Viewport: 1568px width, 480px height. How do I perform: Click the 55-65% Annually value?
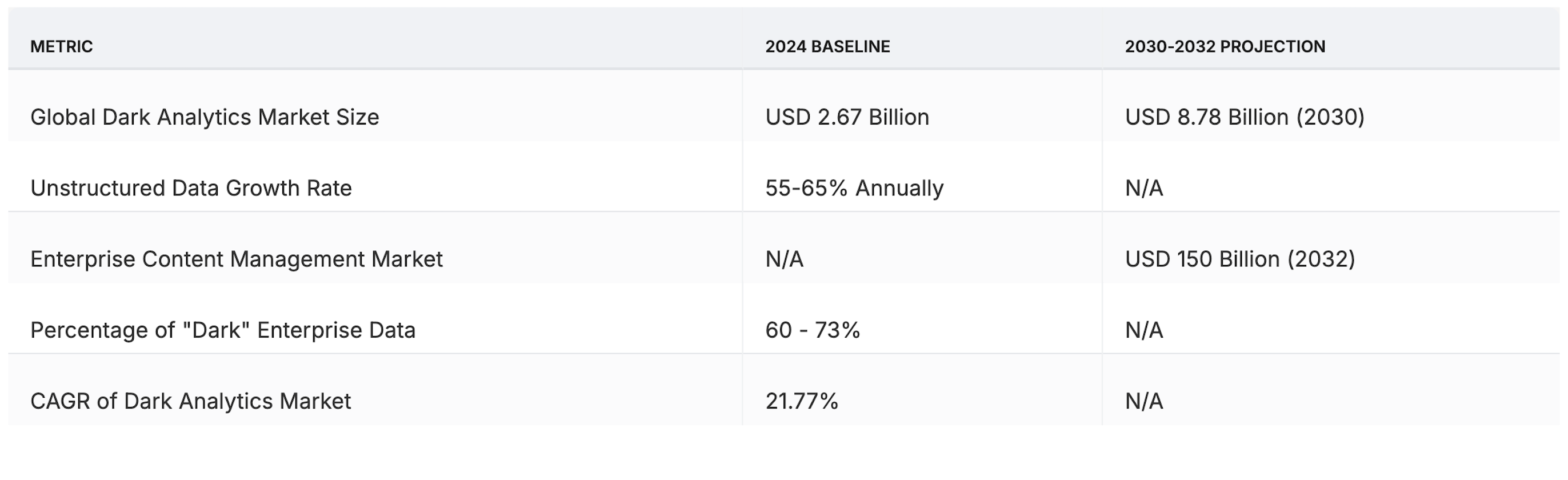point(854,188)
